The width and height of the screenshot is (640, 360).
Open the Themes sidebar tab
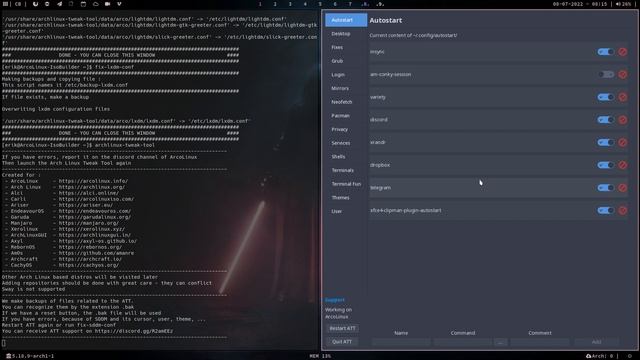[346, 198]
